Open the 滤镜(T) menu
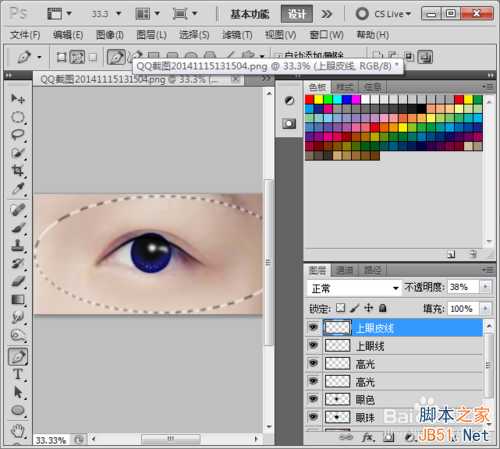The image size is (500, 449). tap(237, 35)
